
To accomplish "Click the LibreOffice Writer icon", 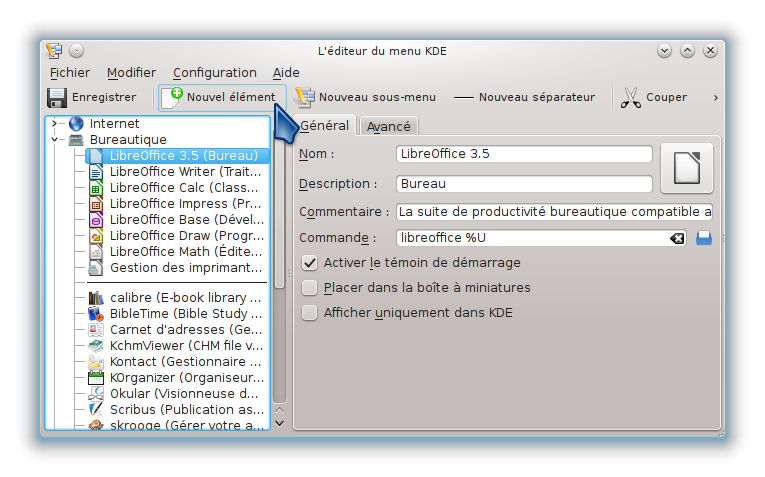I will point(96,172).
